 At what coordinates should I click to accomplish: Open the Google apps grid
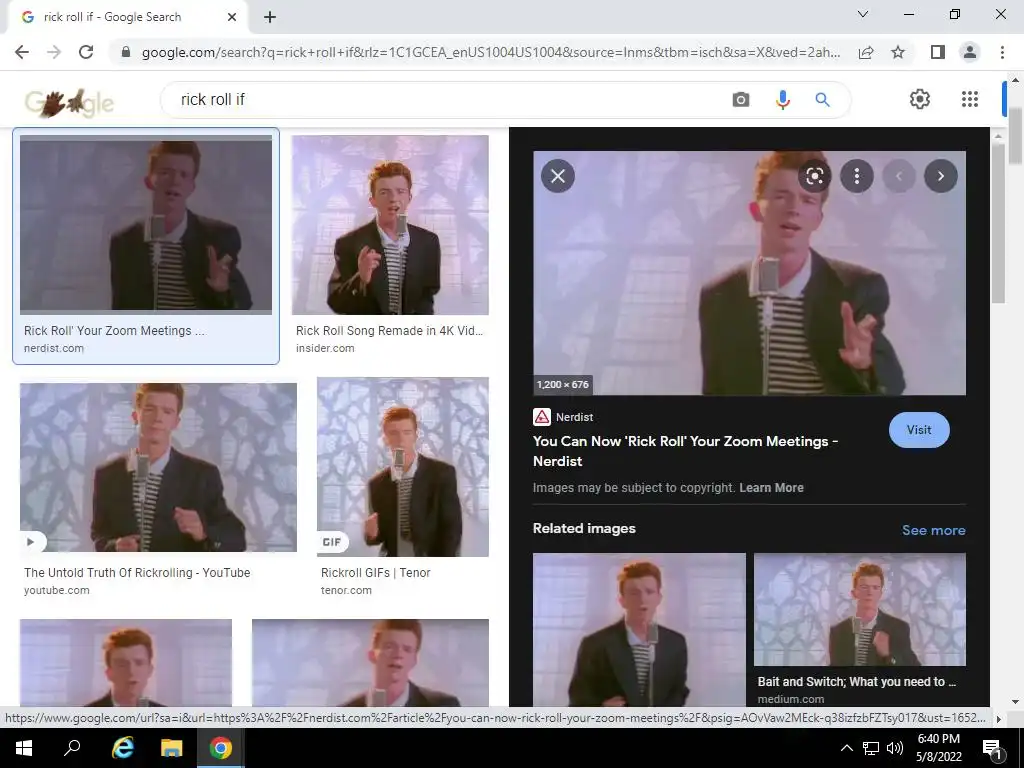coord(970,99)
